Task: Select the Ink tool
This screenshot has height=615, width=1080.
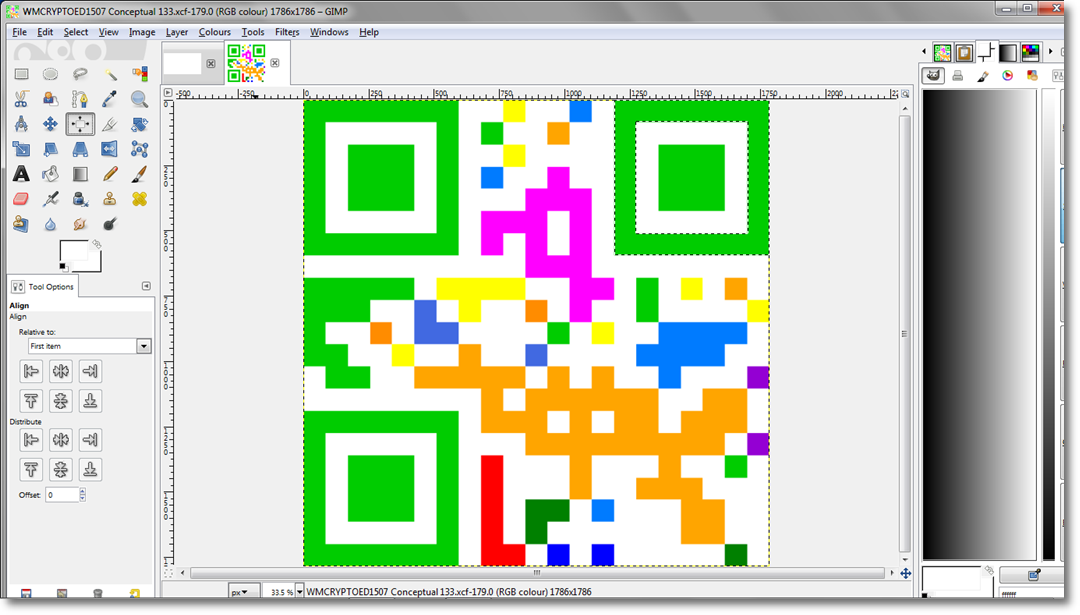Action: click(80, 199)
